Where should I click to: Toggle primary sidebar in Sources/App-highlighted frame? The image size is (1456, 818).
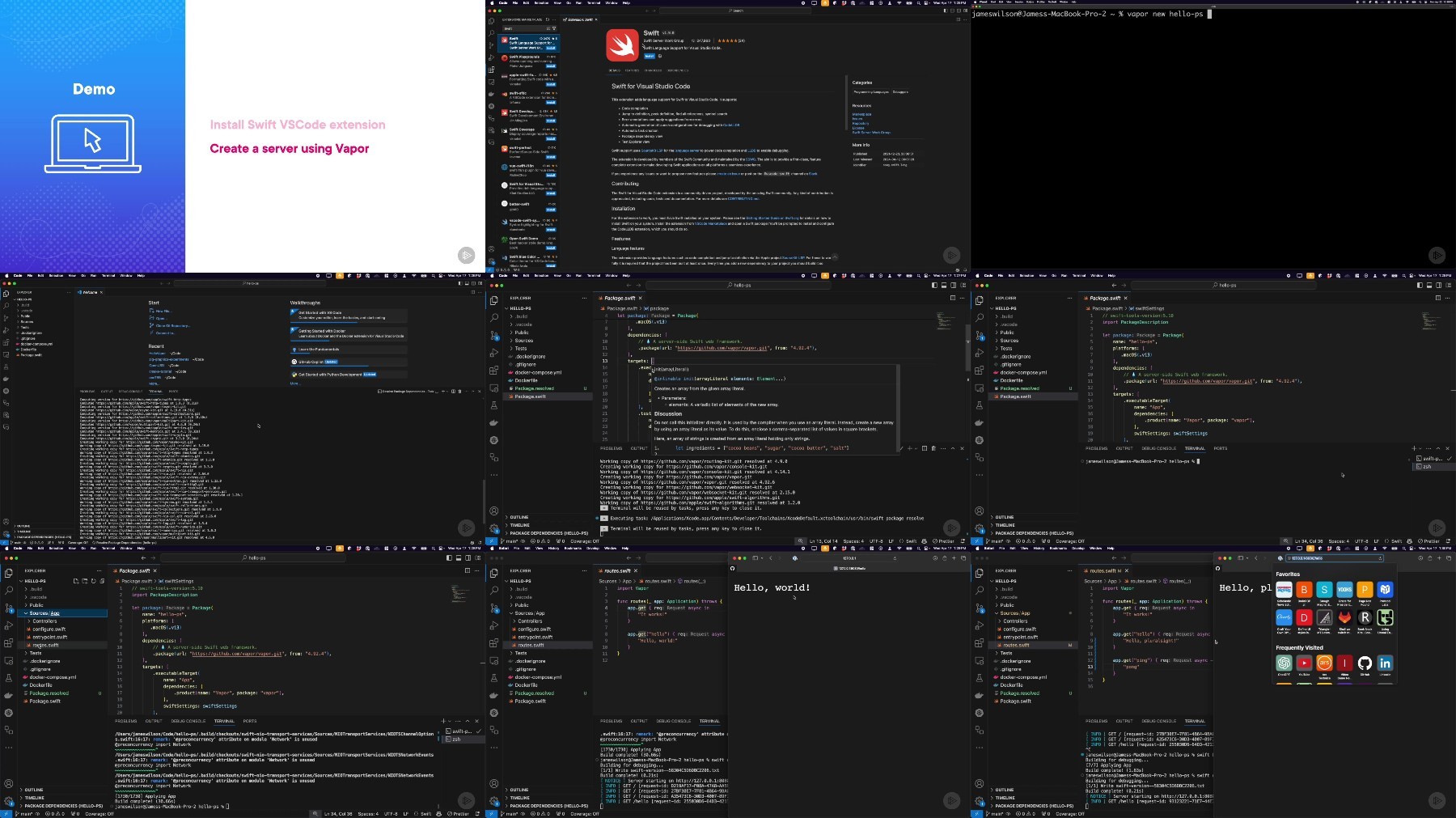pos(448,557)
